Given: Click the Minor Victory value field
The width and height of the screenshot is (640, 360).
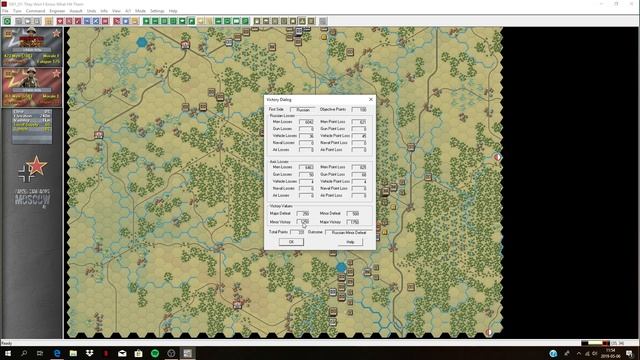Looking at the screenshot, I should pyautogui.click(x=303, y=222).
